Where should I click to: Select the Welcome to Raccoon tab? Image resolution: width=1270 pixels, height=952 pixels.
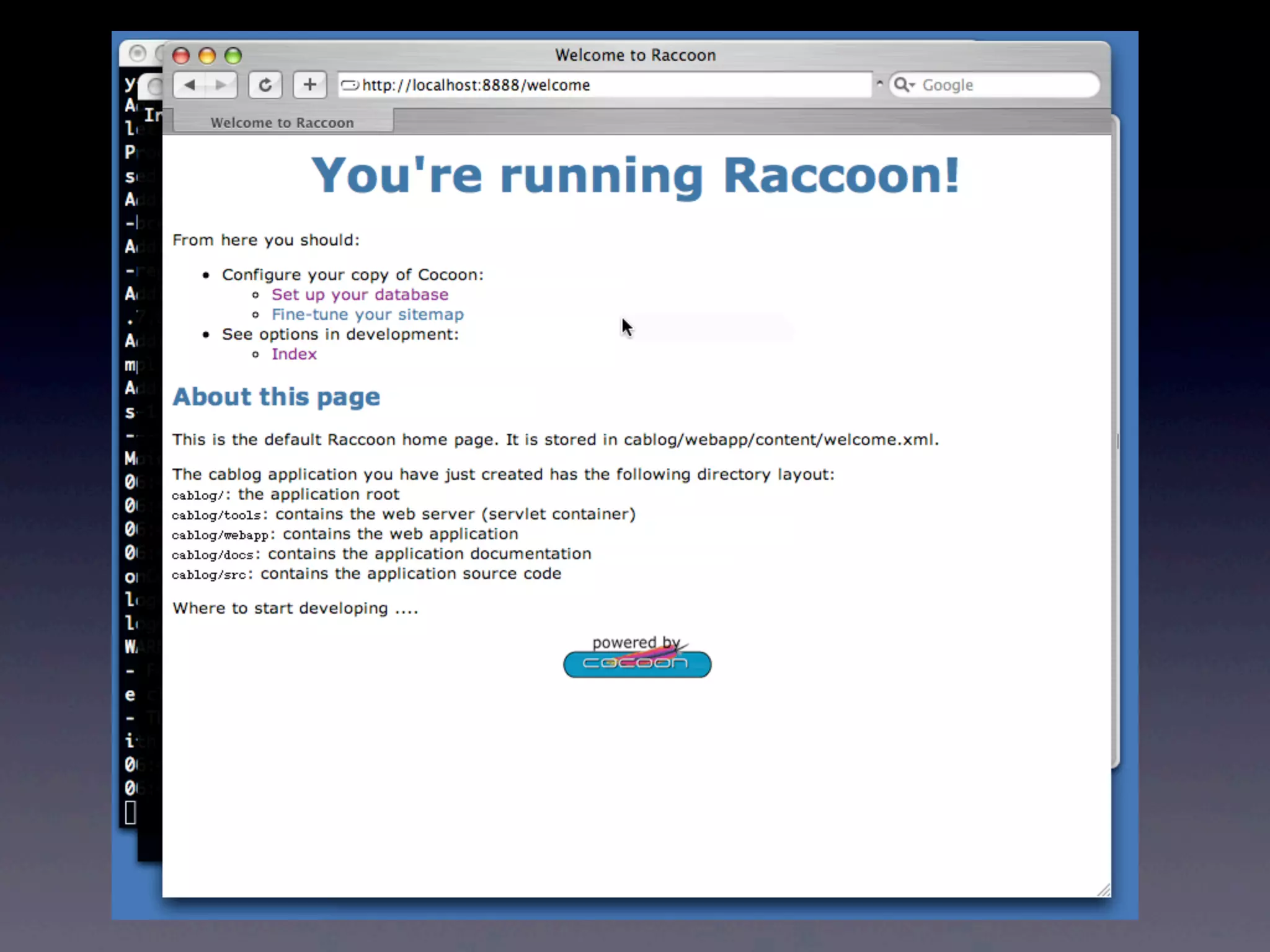point(282,123)
